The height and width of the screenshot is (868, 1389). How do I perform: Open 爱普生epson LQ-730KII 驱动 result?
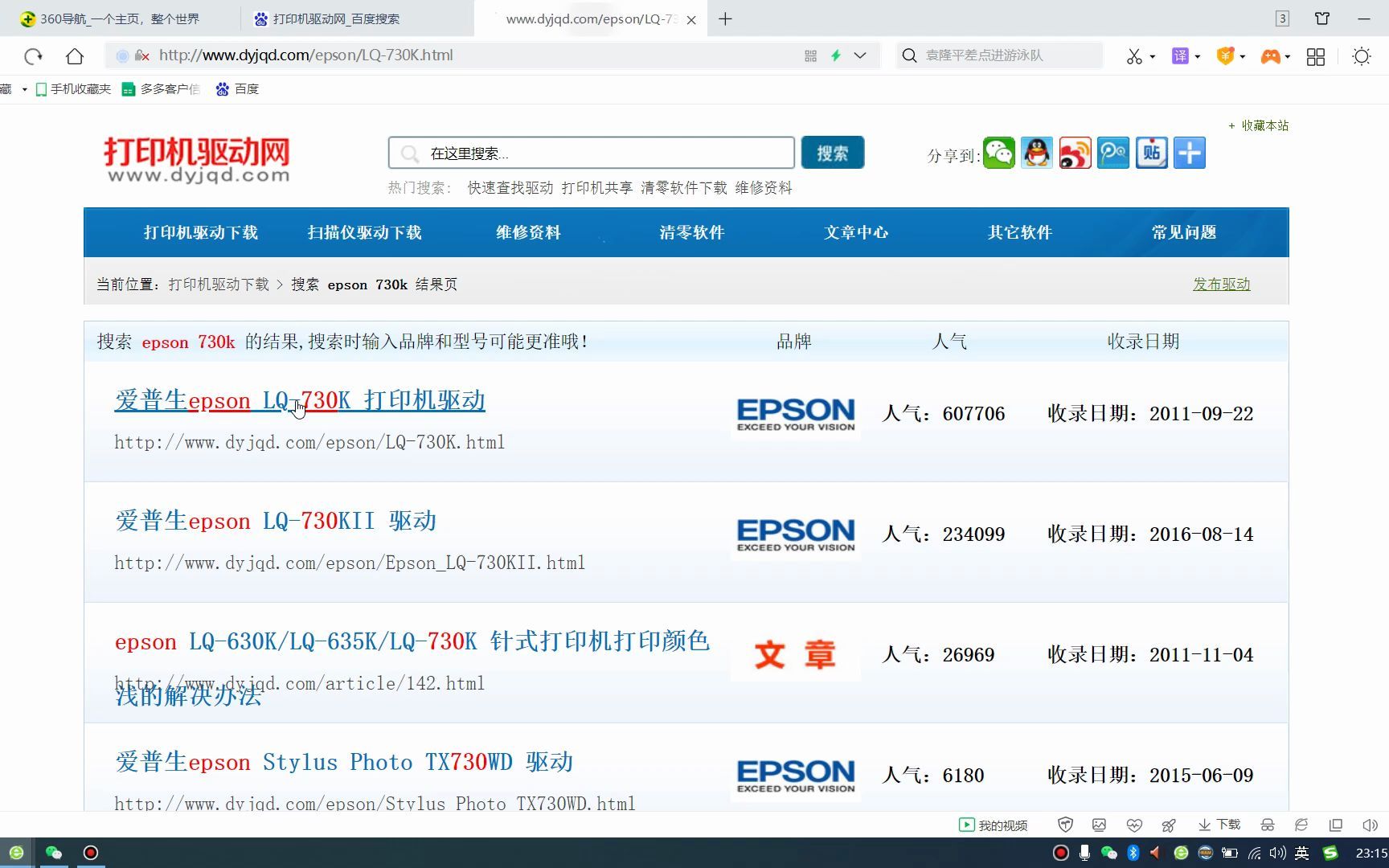(276, 521)
